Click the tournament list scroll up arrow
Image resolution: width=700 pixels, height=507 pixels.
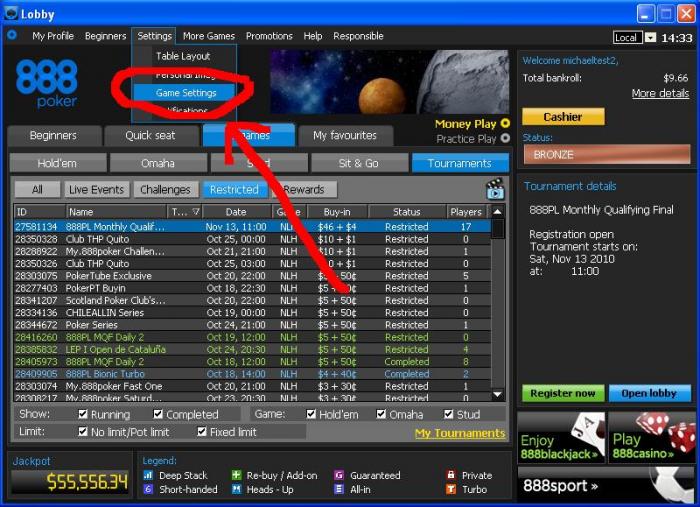(497, 212)
